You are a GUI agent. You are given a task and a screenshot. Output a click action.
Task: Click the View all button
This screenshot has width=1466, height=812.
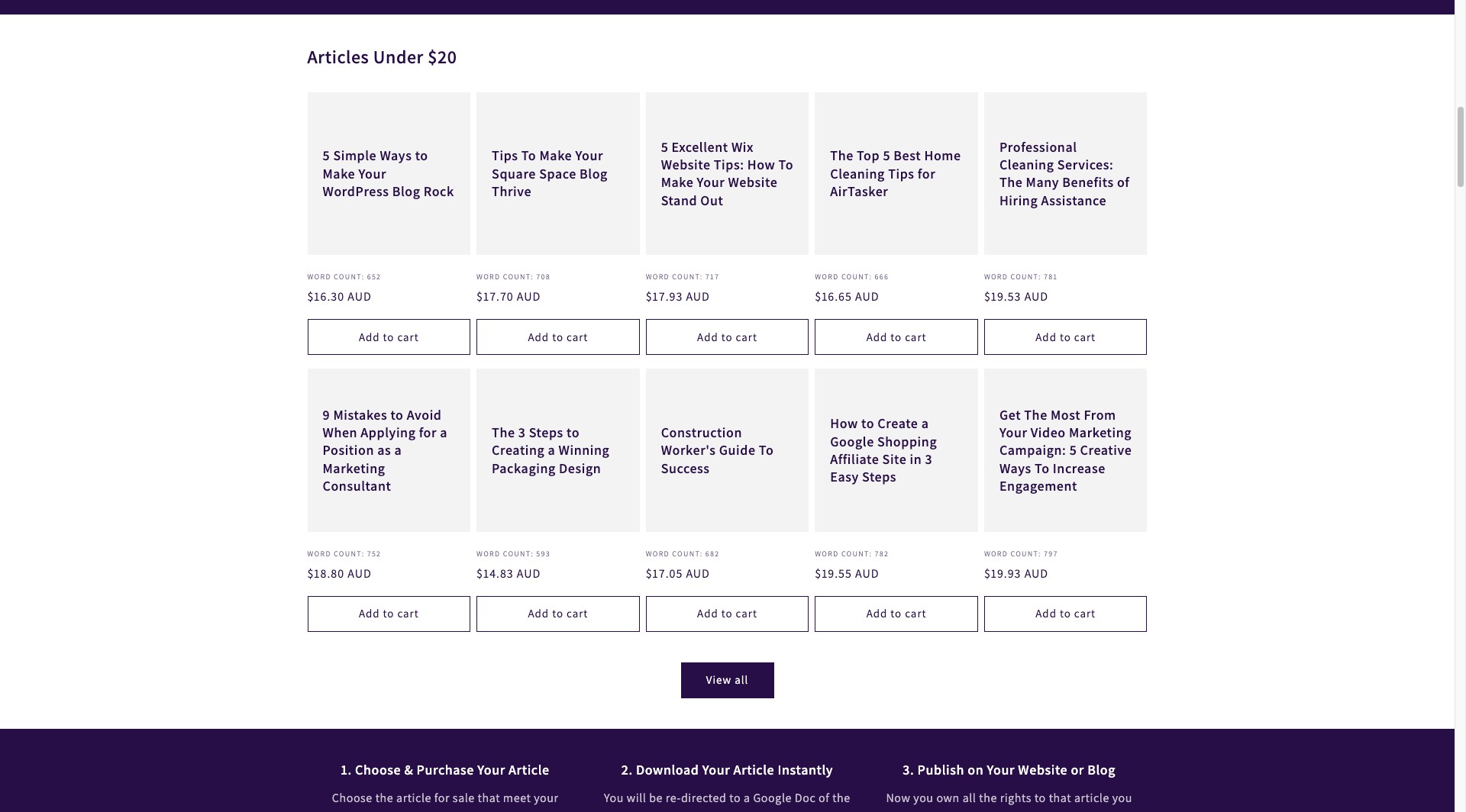pos(727,680)
